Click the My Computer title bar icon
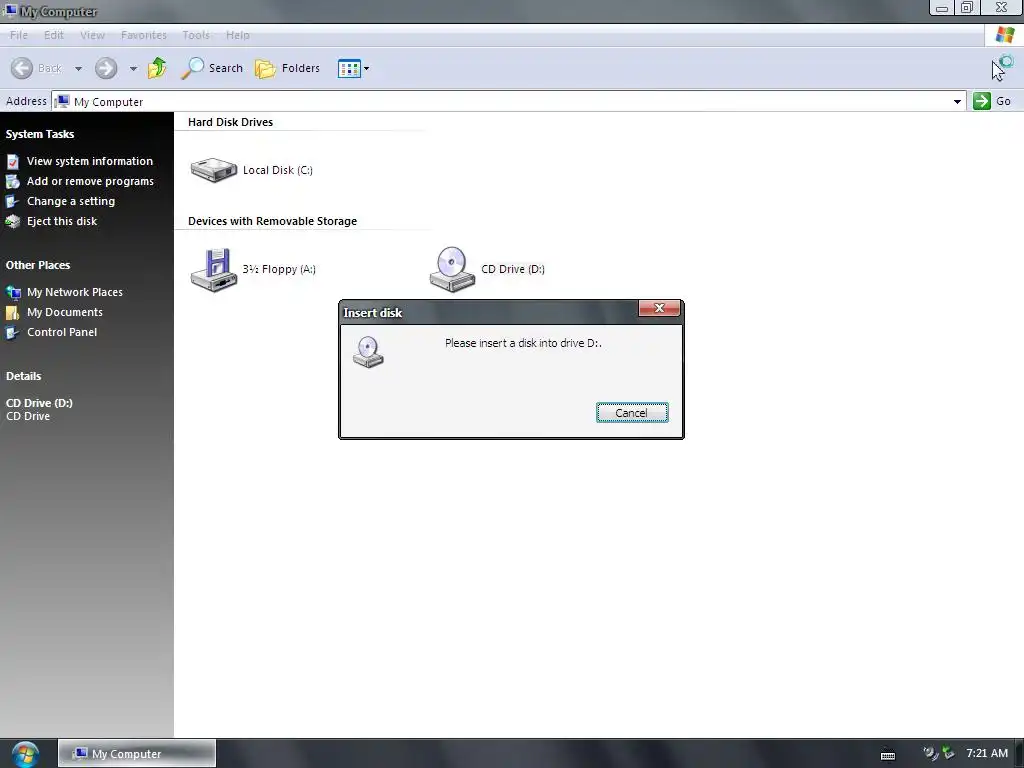 point(9,11)
